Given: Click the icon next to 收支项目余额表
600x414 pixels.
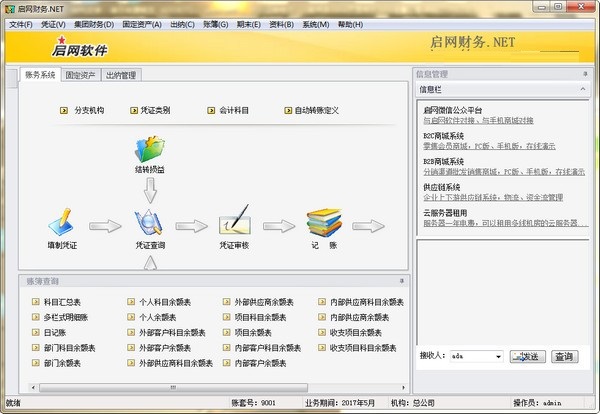Looking at the screenshot, I should coord(322,333).
